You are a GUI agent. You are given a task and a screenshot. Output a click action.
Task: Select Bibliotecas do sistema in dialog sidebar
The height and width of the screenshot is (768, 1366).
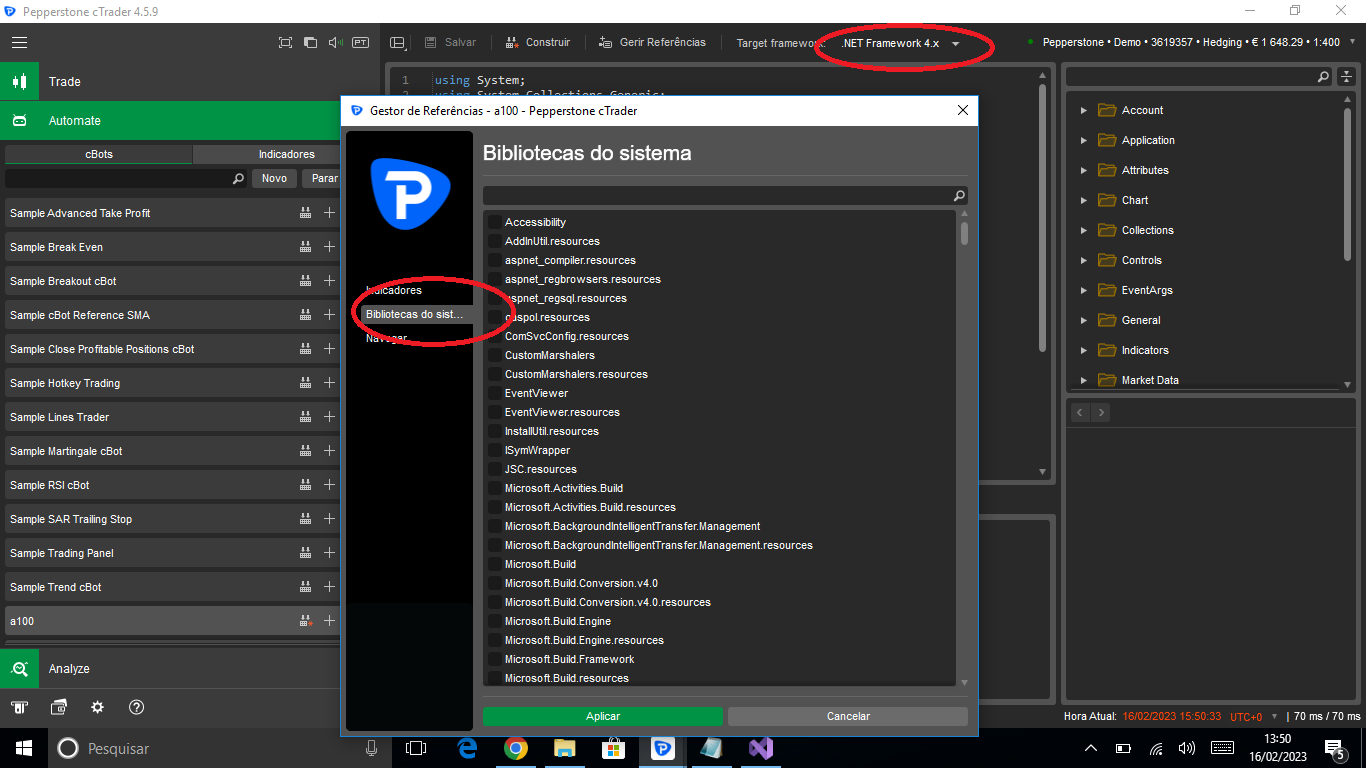point(416,314)
